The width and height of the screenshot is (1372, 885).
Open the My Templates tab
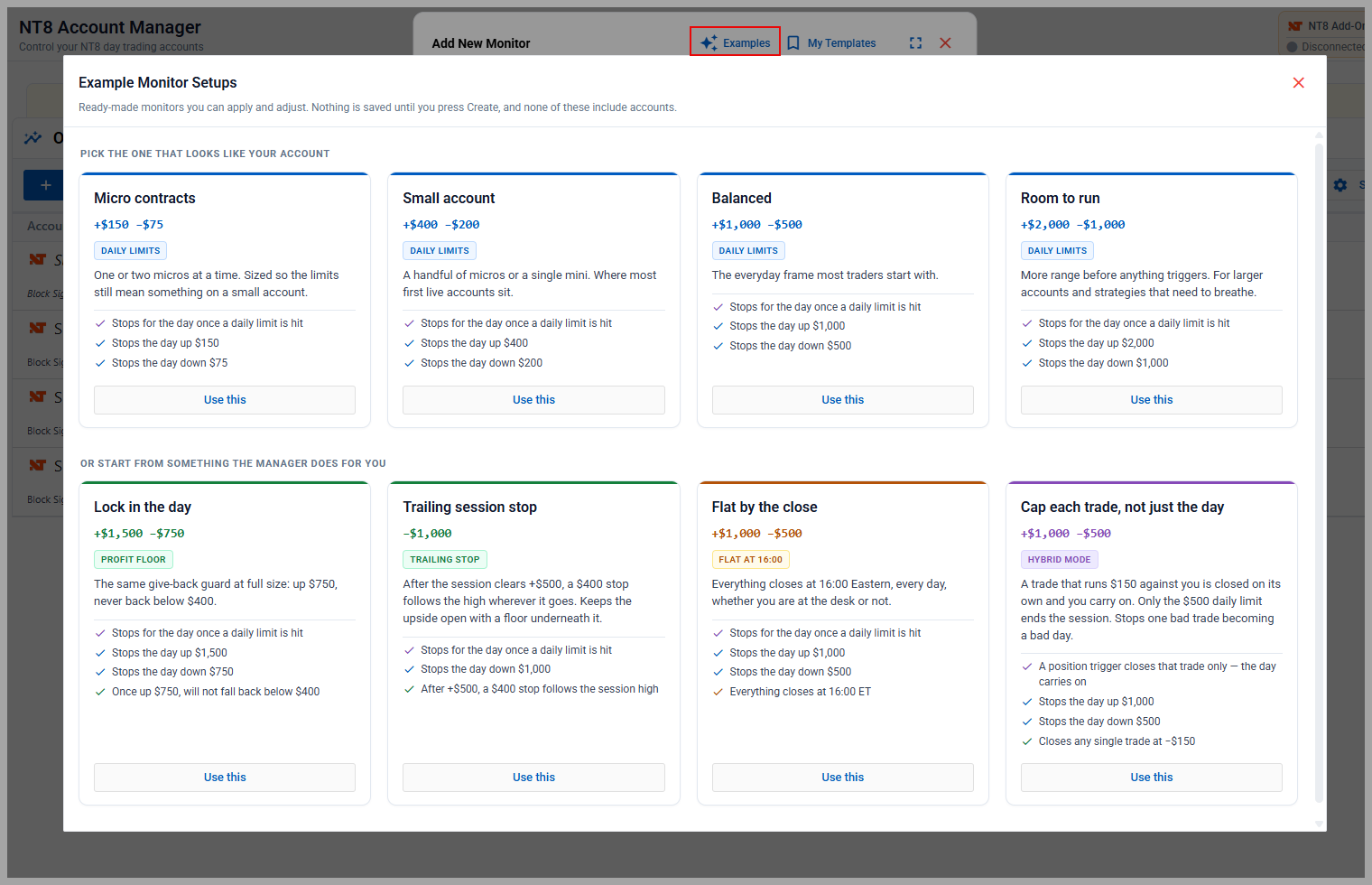pyautogui.click(x=841, y=43)
